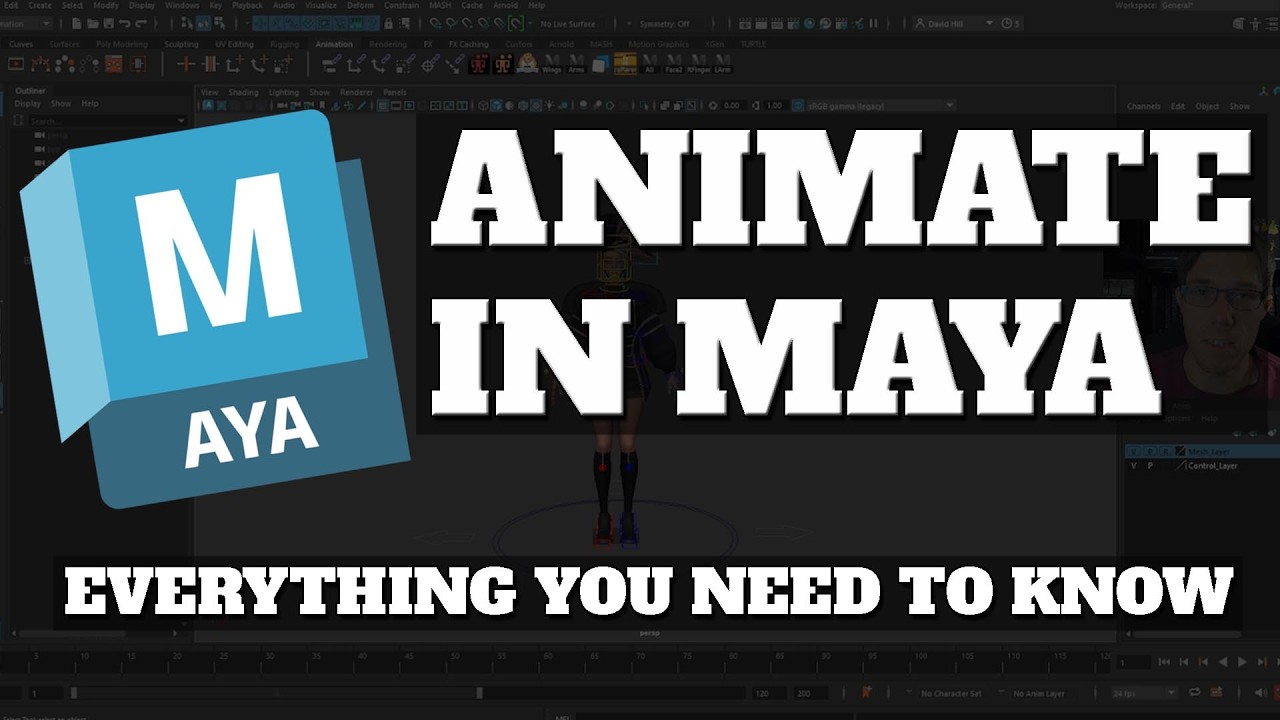The image size is (1280, 720).
Task: Toggle the pause viewport icon
Action: [873, 23]
